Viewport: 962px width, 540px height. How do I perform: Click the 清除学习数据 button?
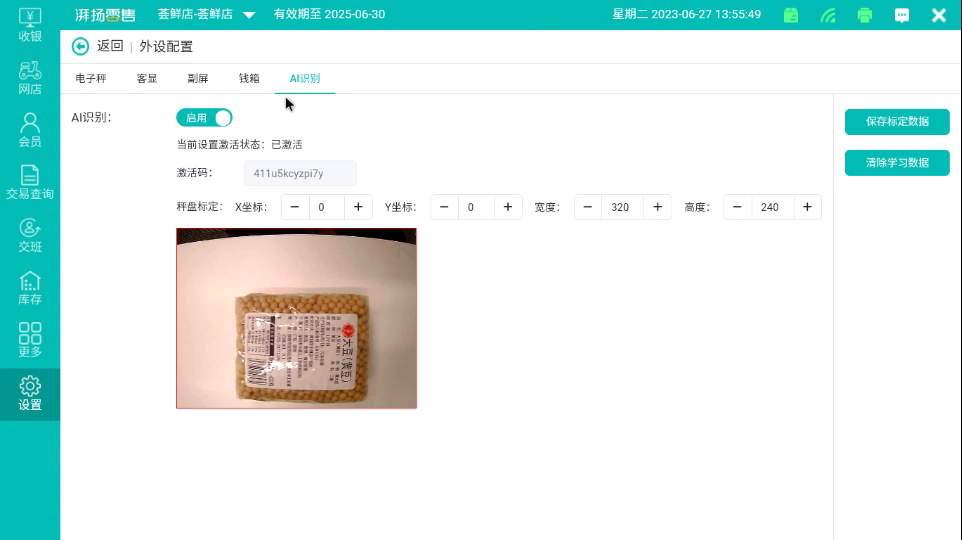[x=897, y=162]
